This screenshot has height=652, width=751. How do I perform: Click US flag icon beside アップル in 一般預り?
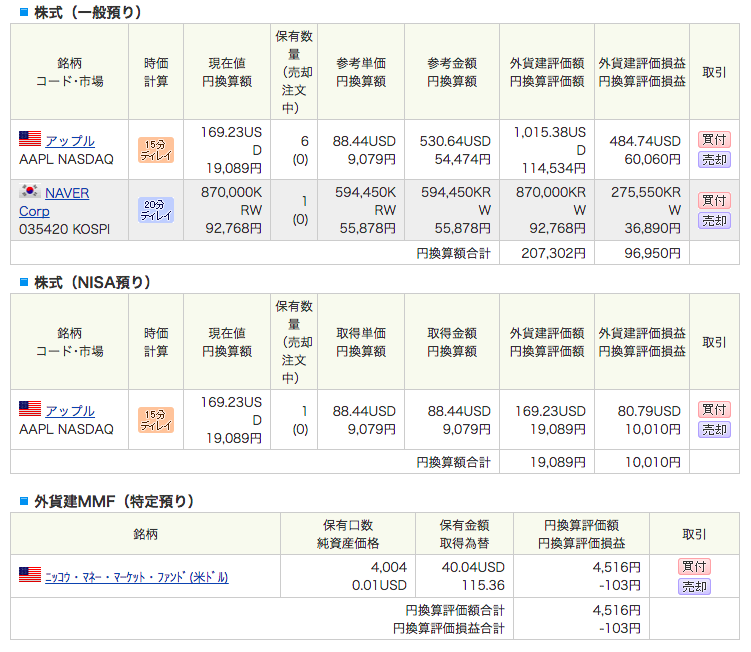click(30, 139)
